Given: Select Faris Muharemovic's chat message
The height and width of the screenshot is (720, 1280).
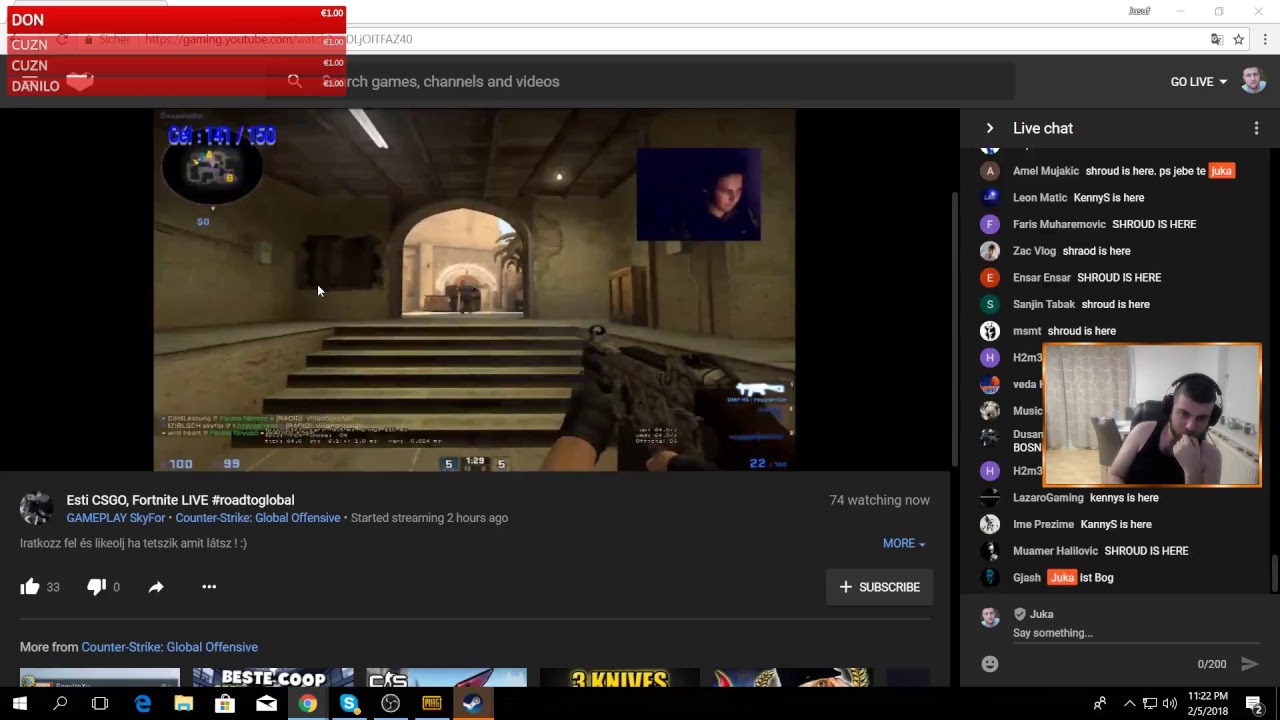Looking at the screenshot, I should [x=1154, y=225].
